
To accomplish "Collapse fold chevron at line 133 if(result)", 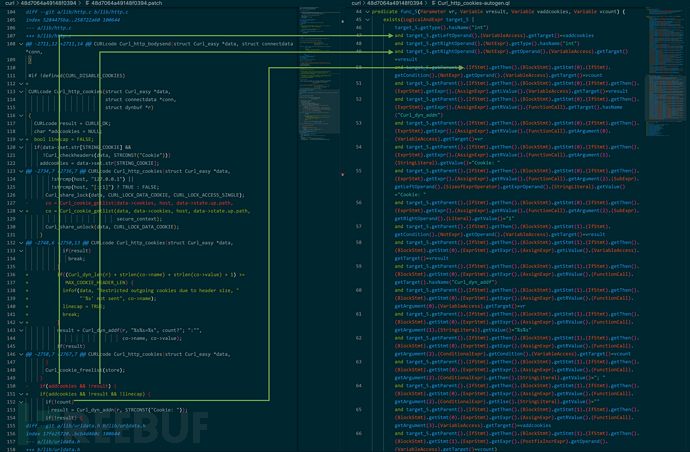I will click(x=21, y=250).
